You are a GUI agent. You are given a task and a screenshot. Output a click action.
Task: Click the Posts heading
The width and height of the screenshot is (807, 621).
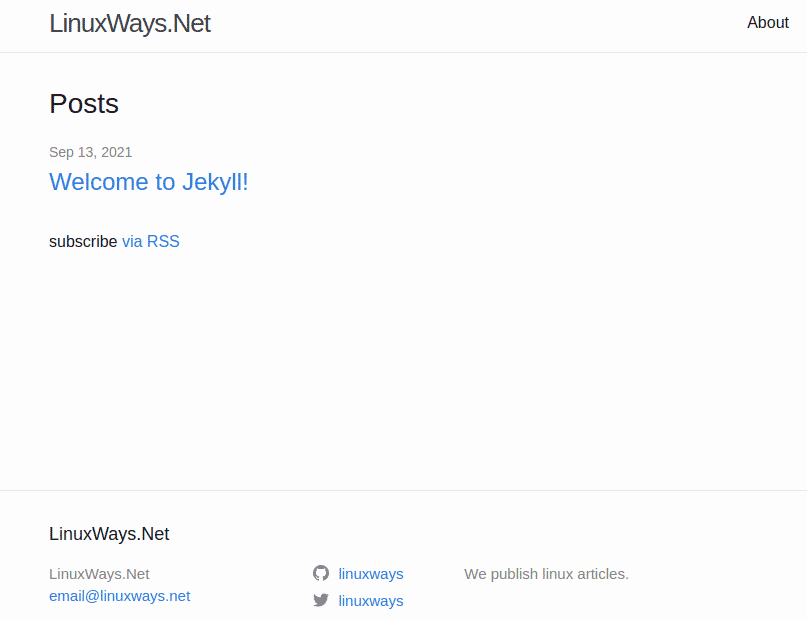coord(84,104)
